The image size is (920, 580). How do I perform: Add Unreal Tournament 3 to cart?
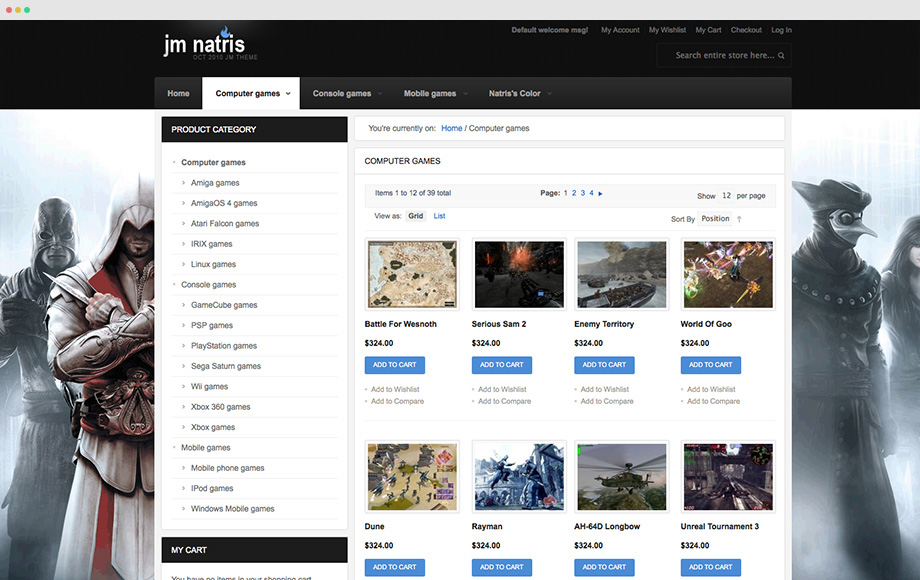(711, 568)
